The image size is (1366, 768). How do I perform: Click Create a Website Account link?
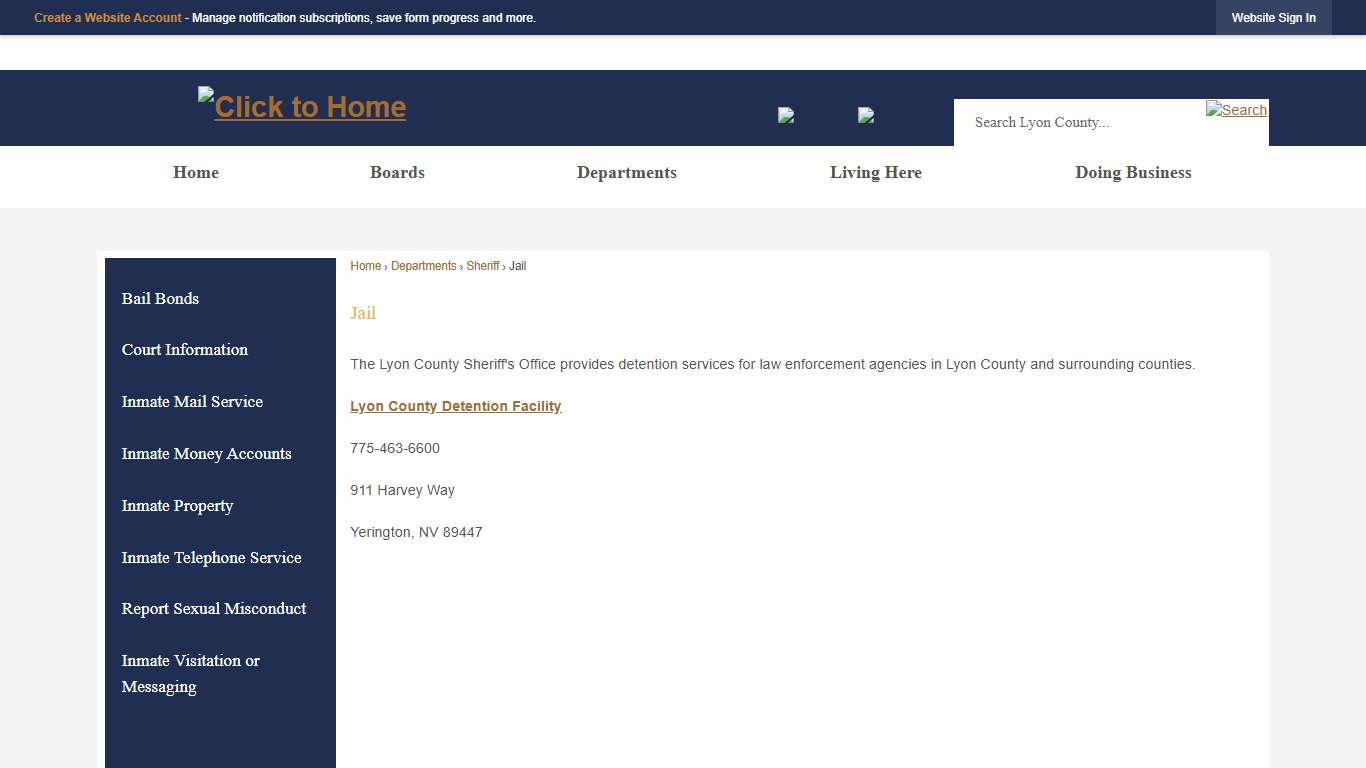(x=108, y=18)
